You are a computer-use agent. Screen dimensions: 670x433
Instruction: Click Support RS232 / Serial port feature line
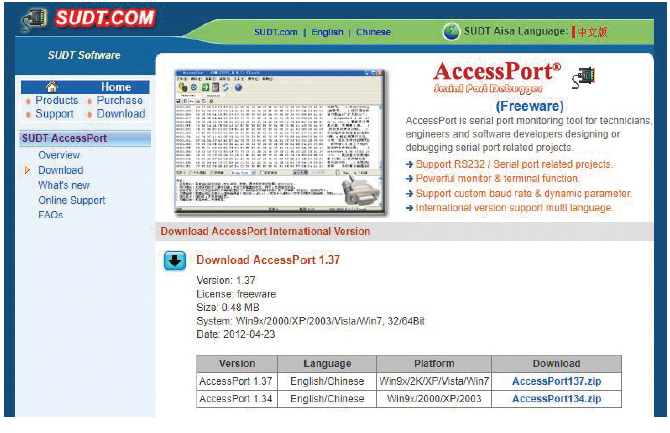coord(514,165)
